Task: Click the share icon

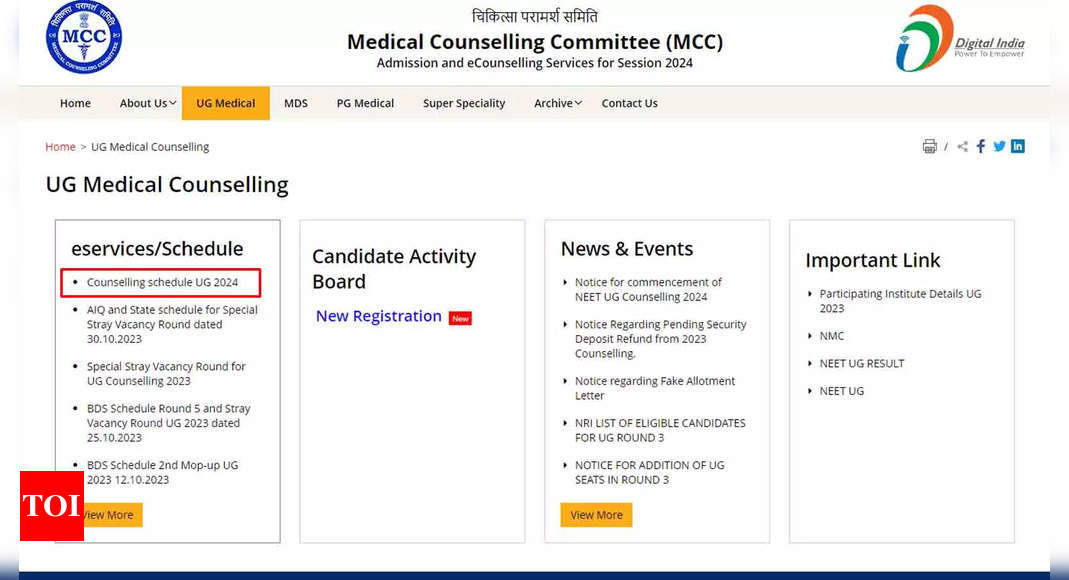Action: [962, 147]
